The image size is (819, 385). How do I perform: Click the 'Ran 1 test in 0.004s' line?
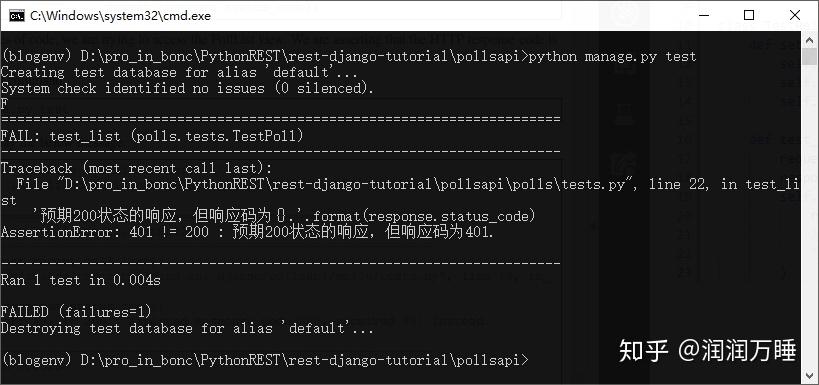click(x=80, y=281)
